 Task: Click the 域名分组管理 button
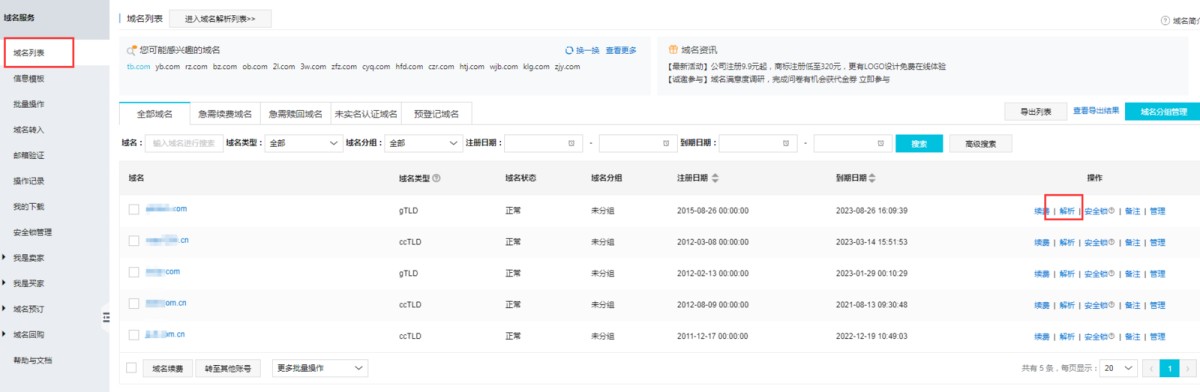[x=1162, y=112]
